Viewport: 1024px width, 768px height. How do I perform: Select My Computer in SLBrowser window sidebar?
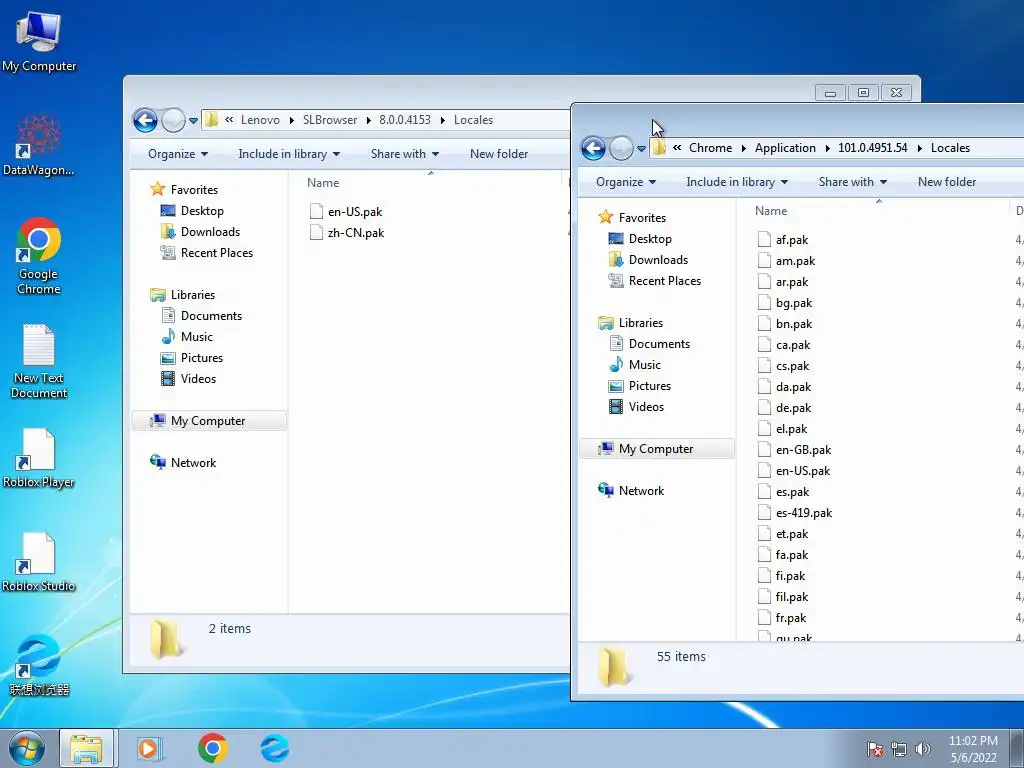tap(208, 421)
